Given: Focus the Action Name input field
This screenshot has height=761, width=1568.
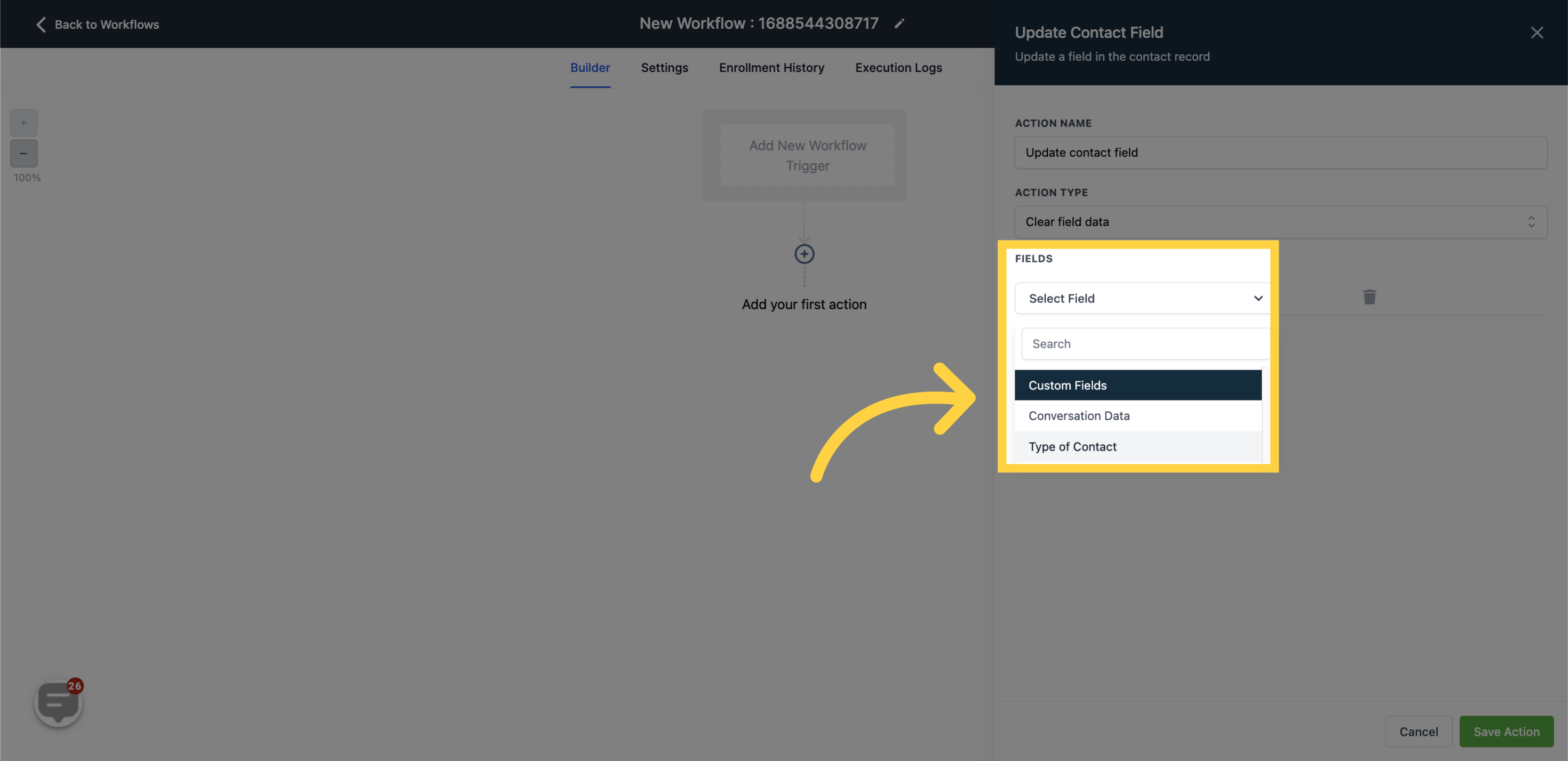Looking at the screenshot, I should [1280, 153].
